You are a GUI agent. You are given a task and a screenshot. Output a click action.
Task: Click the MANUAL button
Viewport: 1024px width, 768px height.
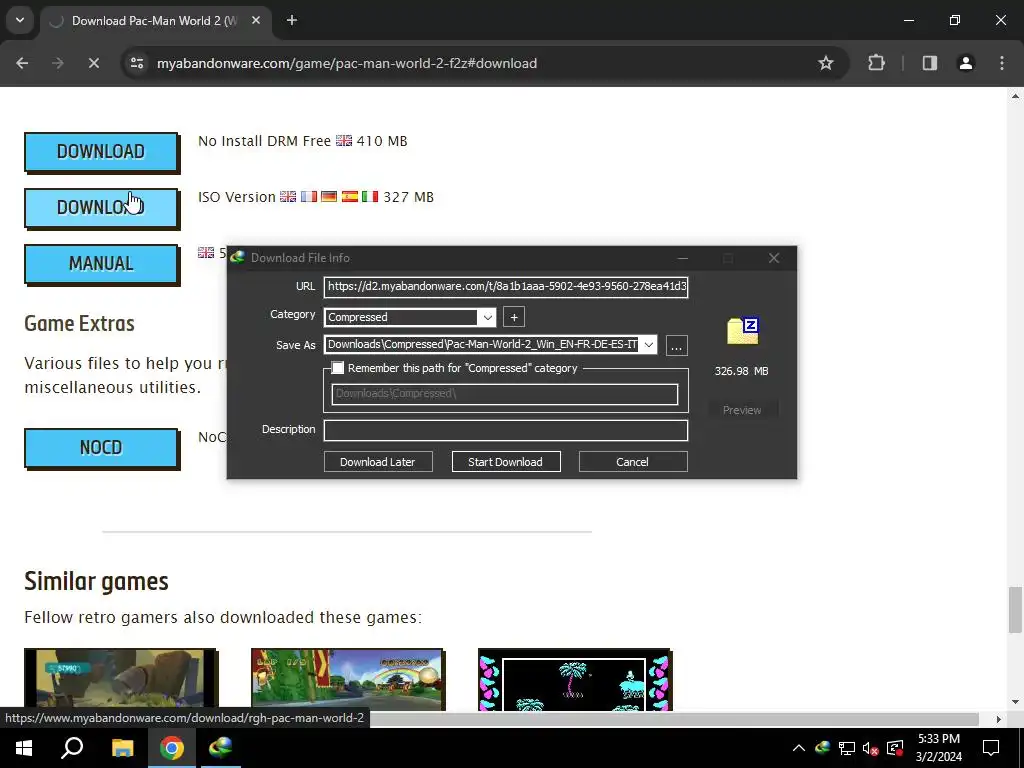coord(101,264)
